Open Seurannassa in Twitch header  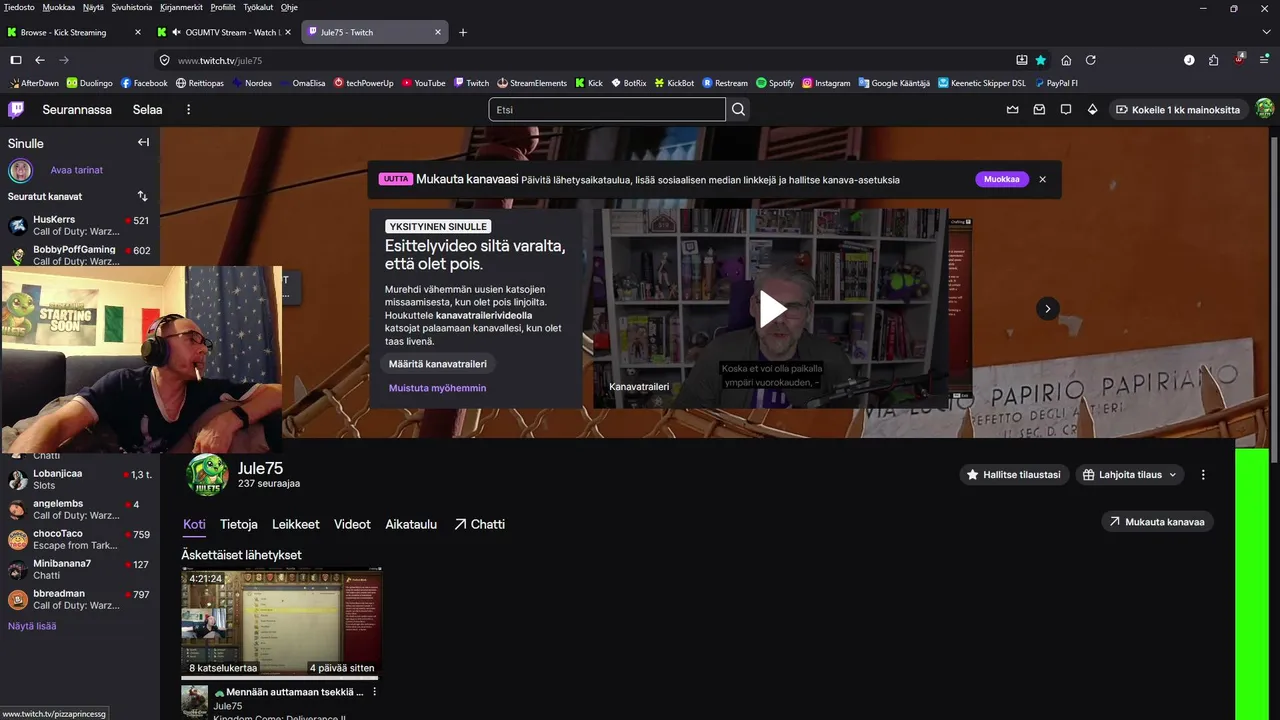(77, 109)
